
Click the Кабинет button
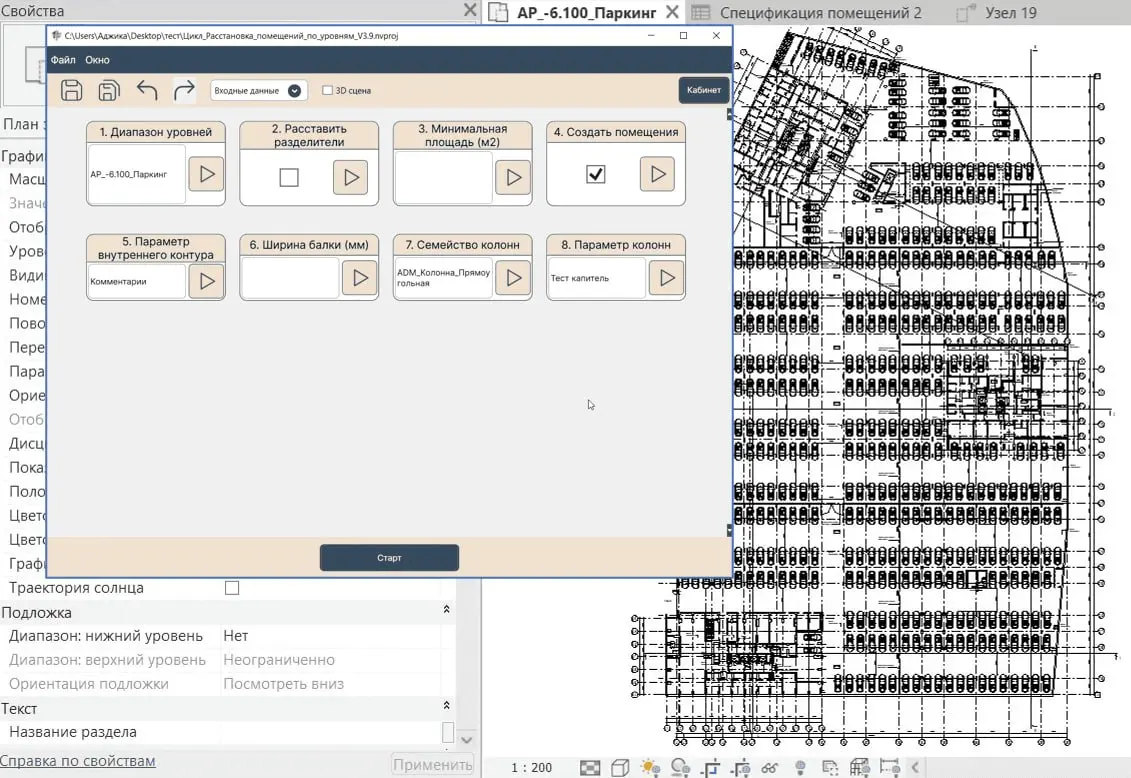(703, 90)
